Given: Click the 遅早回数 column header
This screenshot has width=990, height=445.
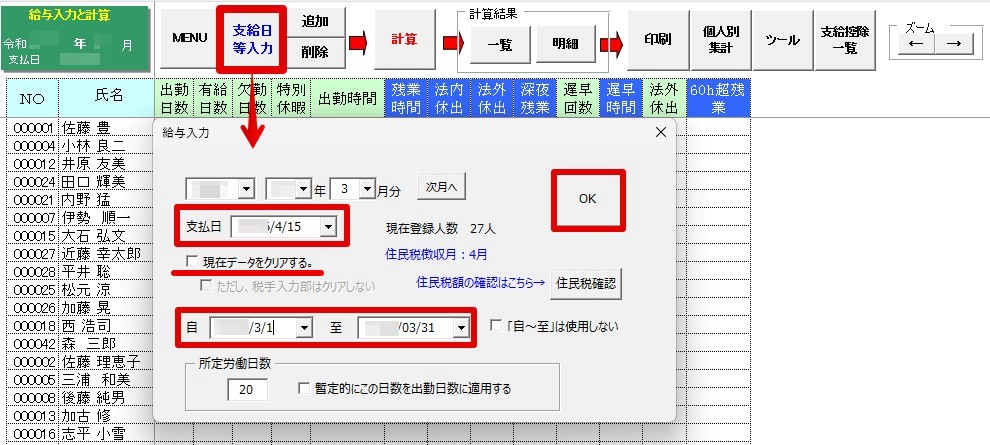Looking at the screenshot, I should 578,98.
